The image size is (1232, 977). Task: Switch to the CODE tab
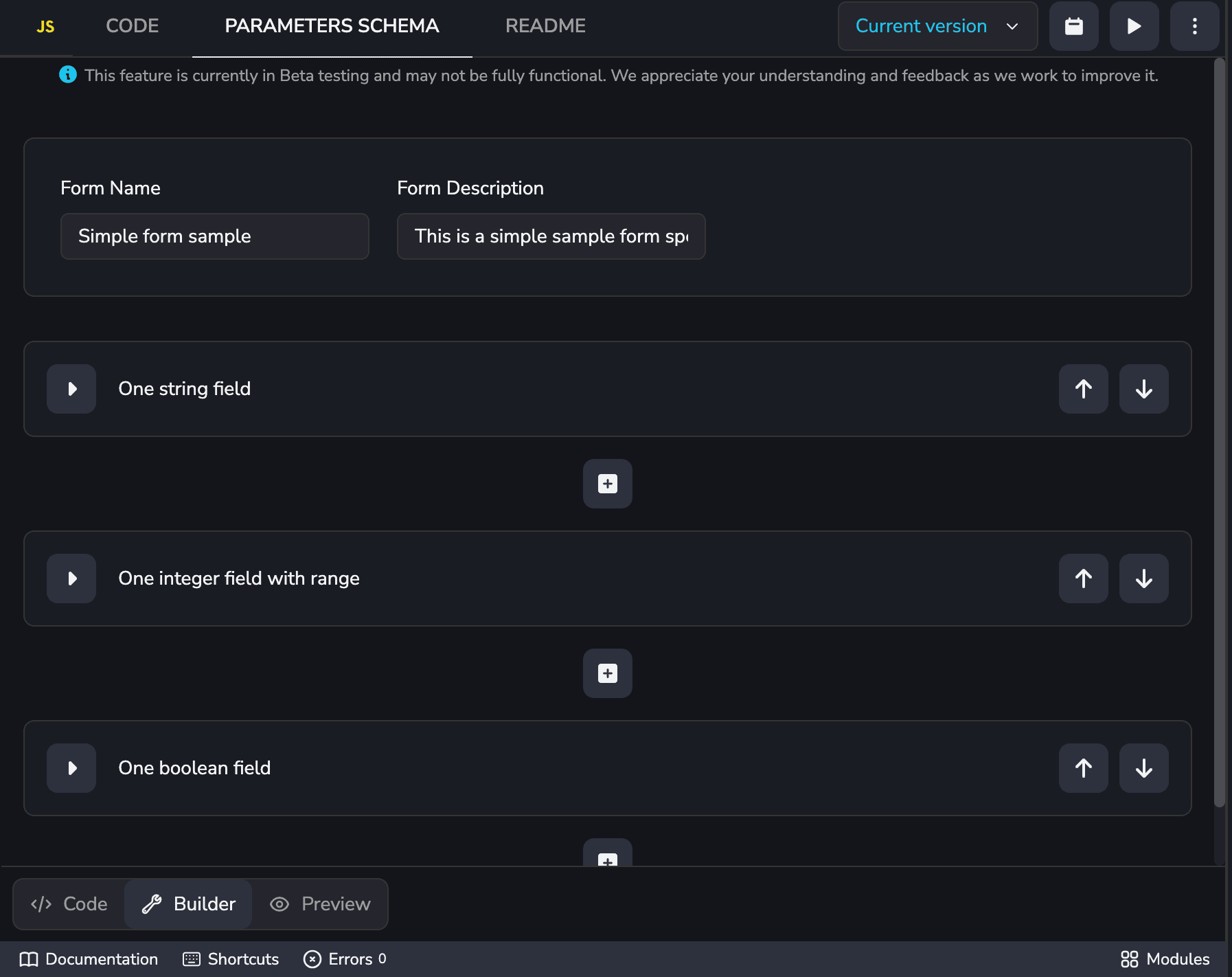point(132,26)
